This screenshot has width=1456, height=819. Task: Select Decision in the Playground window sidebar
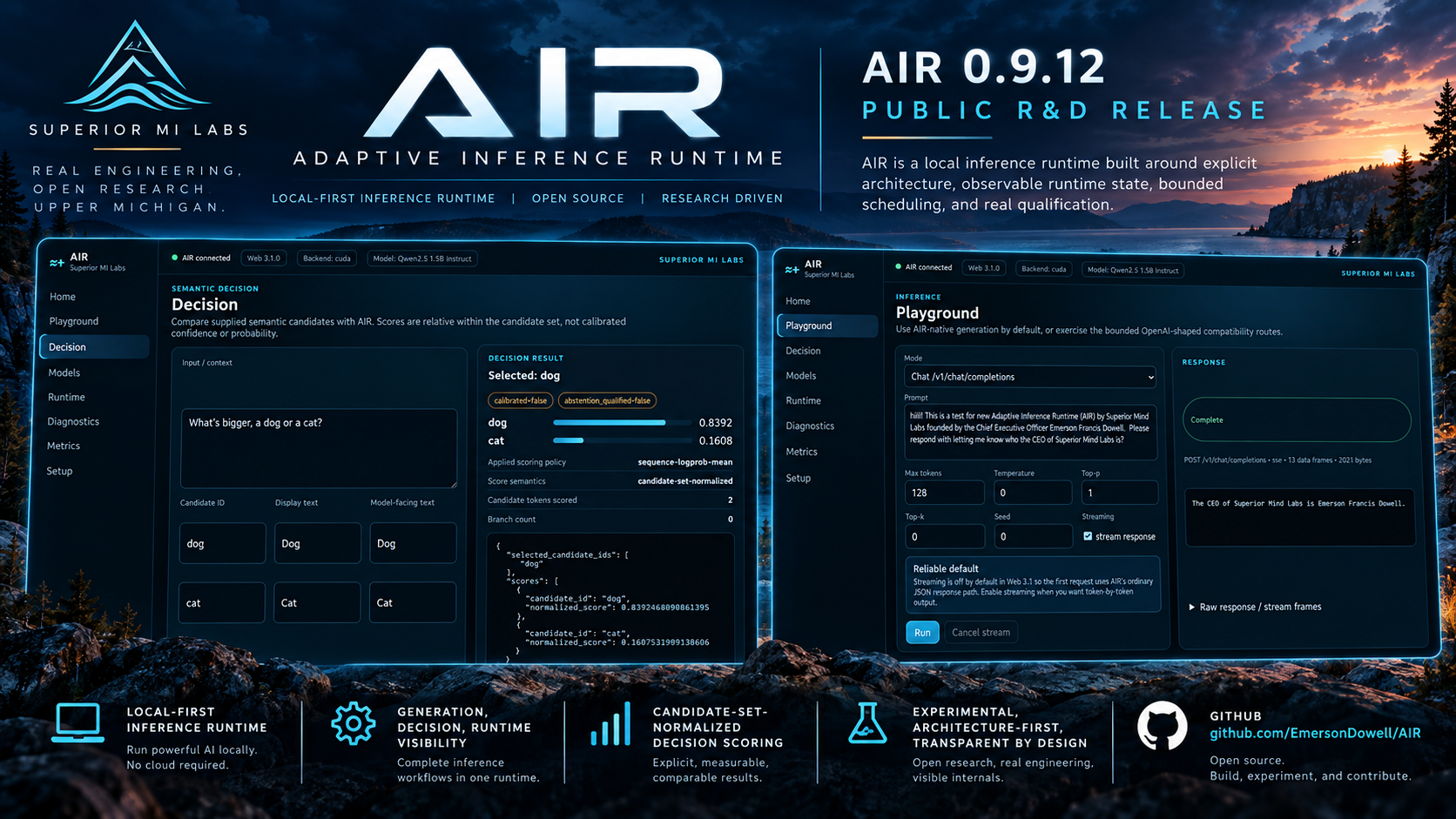point(803,351)
